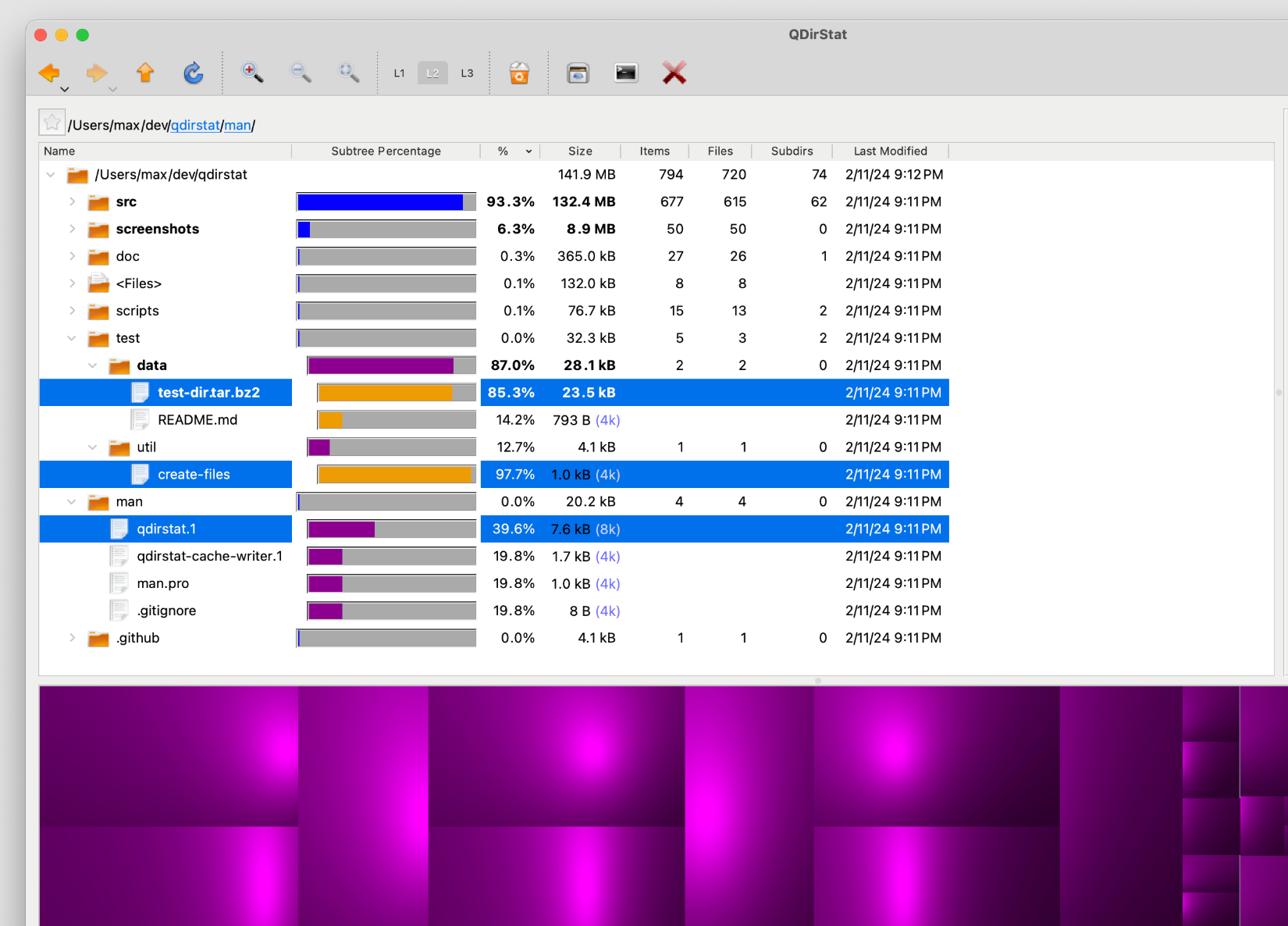Toggle tree to L1 level

coord(399,73)
